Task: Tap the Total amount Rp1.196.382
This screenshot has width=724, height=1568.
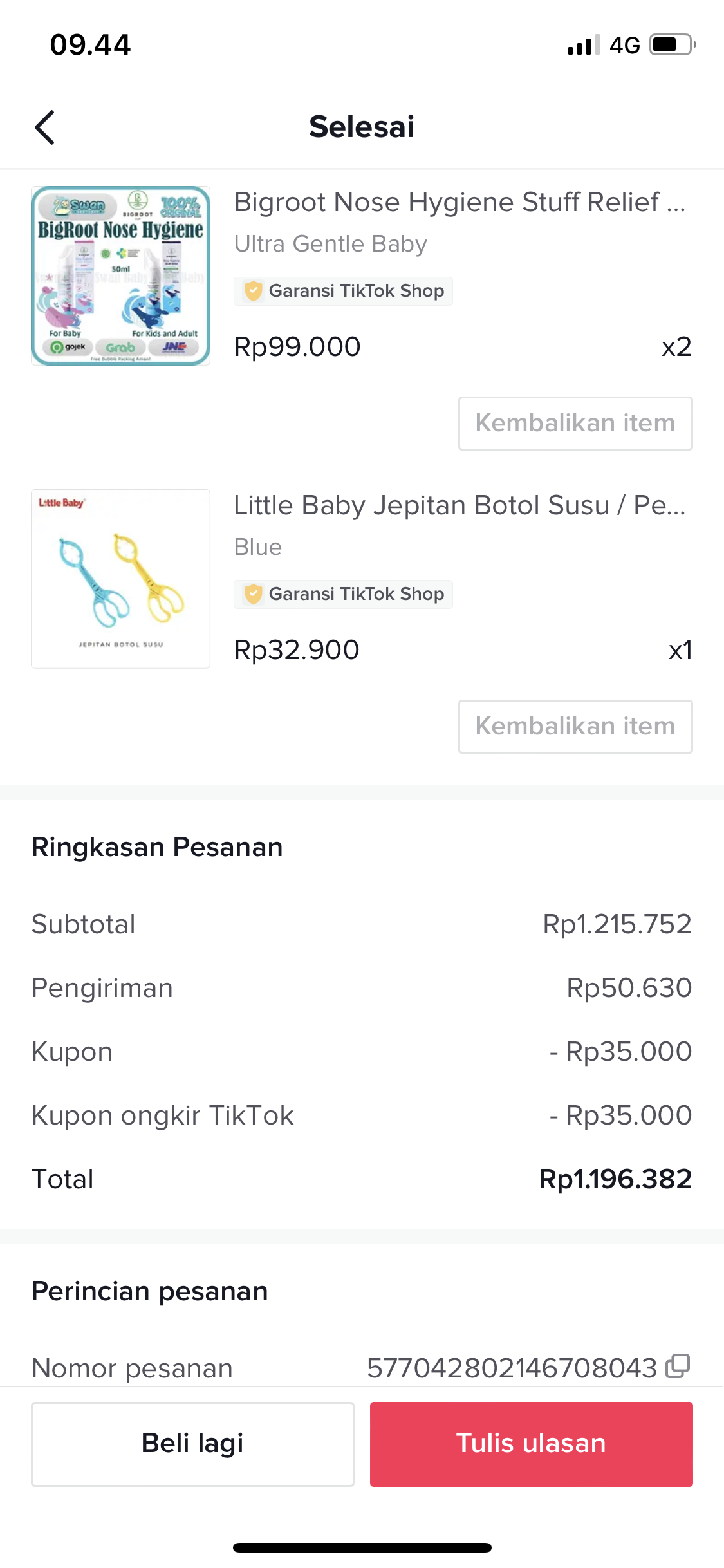Action: [x=615, y=1179]
